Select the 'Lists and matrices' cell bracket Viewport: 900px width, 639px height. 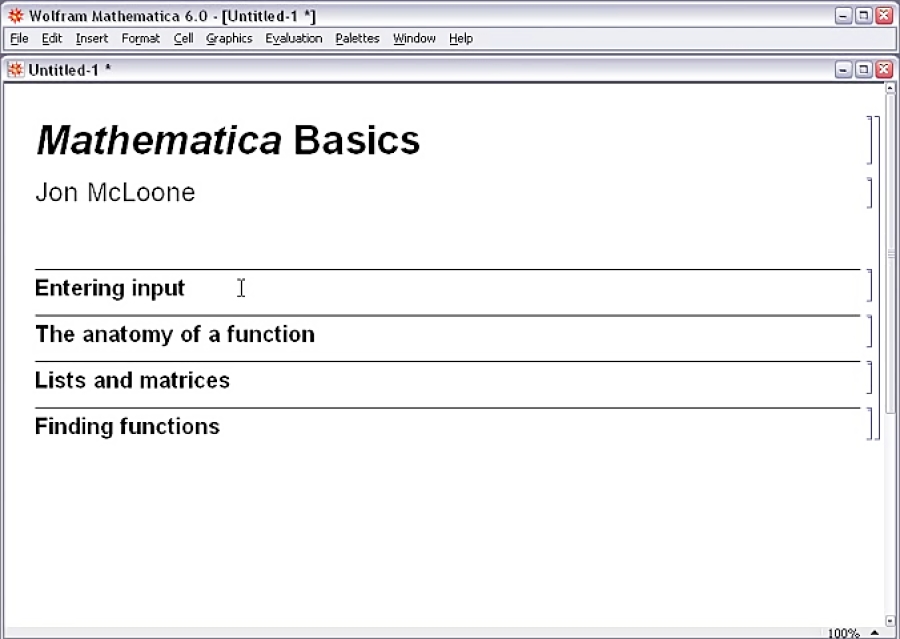869,378
